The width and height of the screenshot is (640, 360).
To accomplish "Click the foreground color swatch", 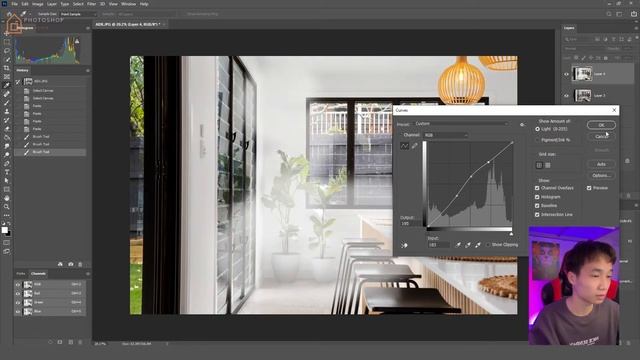I will click(x=4, y=230).
